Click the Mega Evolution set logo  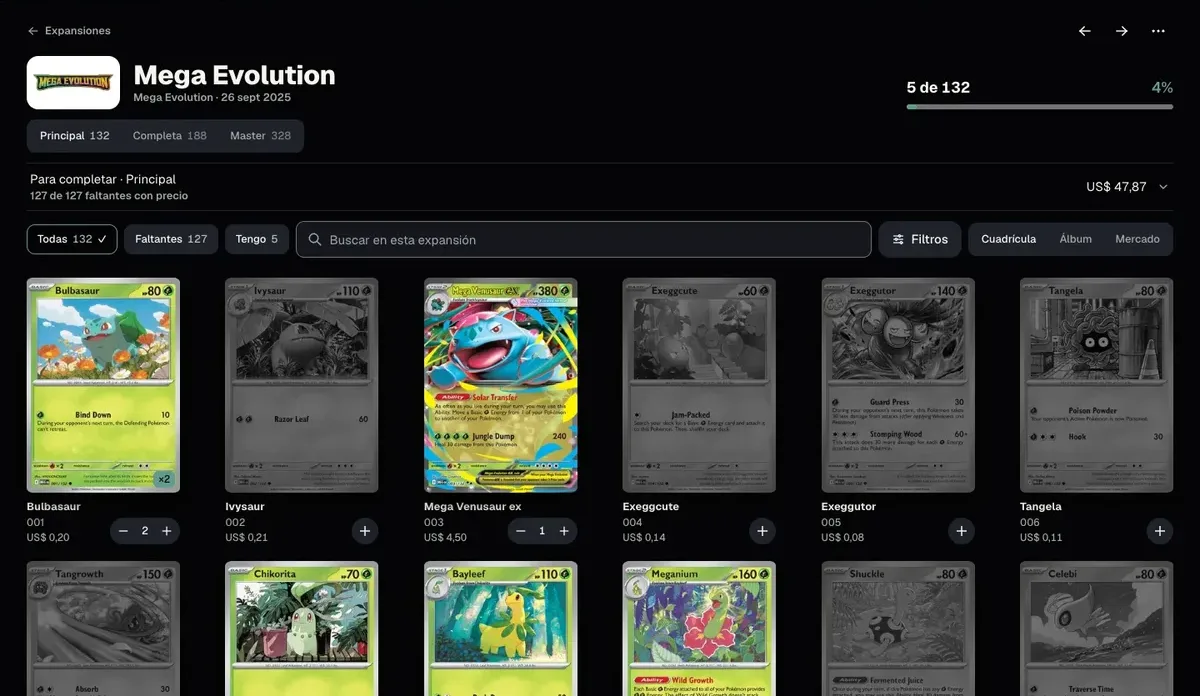pyautogui.click(x=73, y=82)
